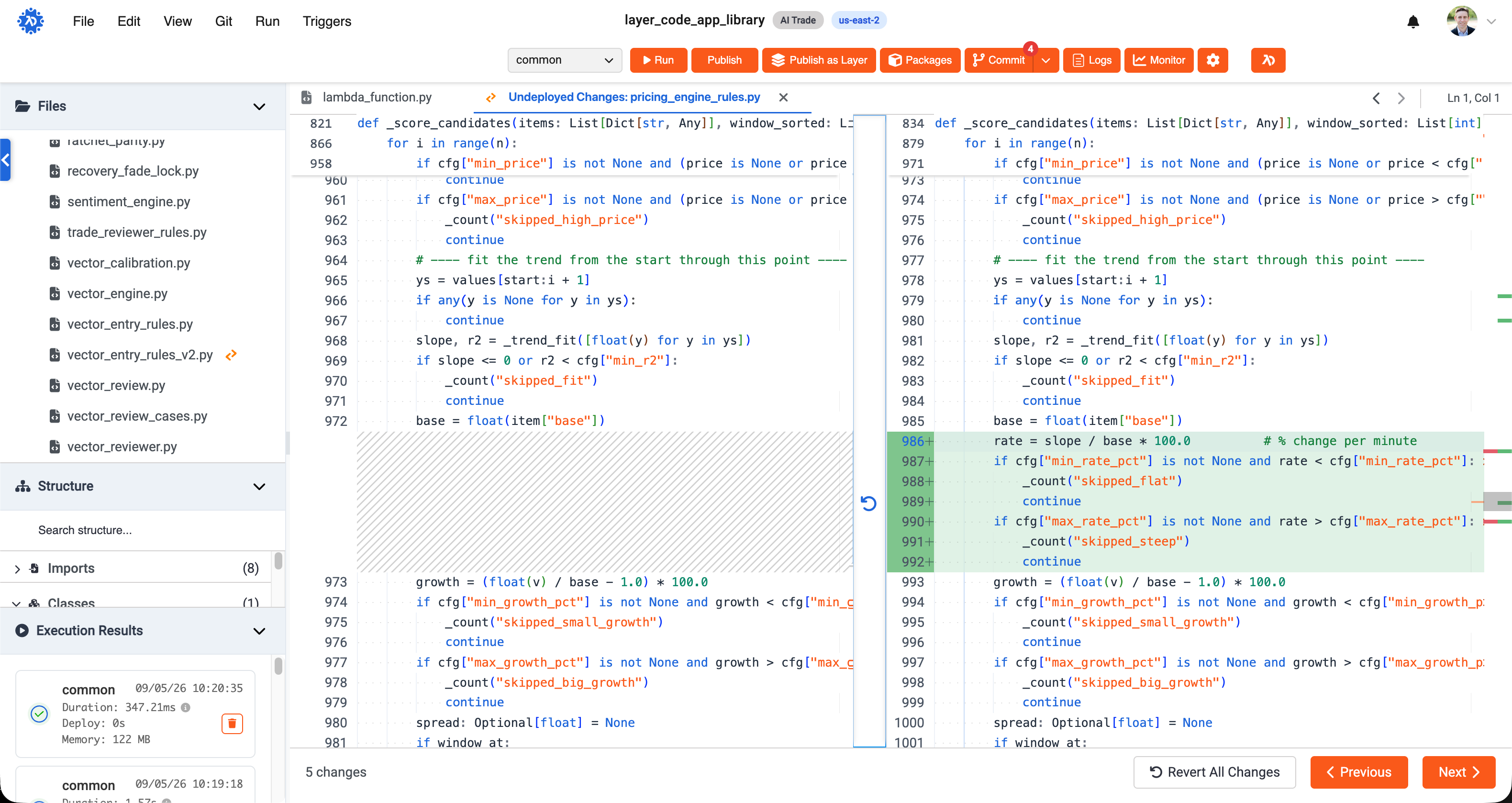The width and height of the screenshot is (1512, 803).
Task: Open trade_reviewer_rules.py
Action: [137, 232]
